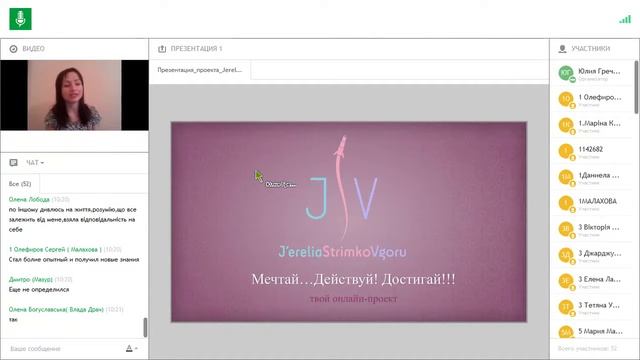Click 1.Маріна К... participant avatar

[566, 125]
